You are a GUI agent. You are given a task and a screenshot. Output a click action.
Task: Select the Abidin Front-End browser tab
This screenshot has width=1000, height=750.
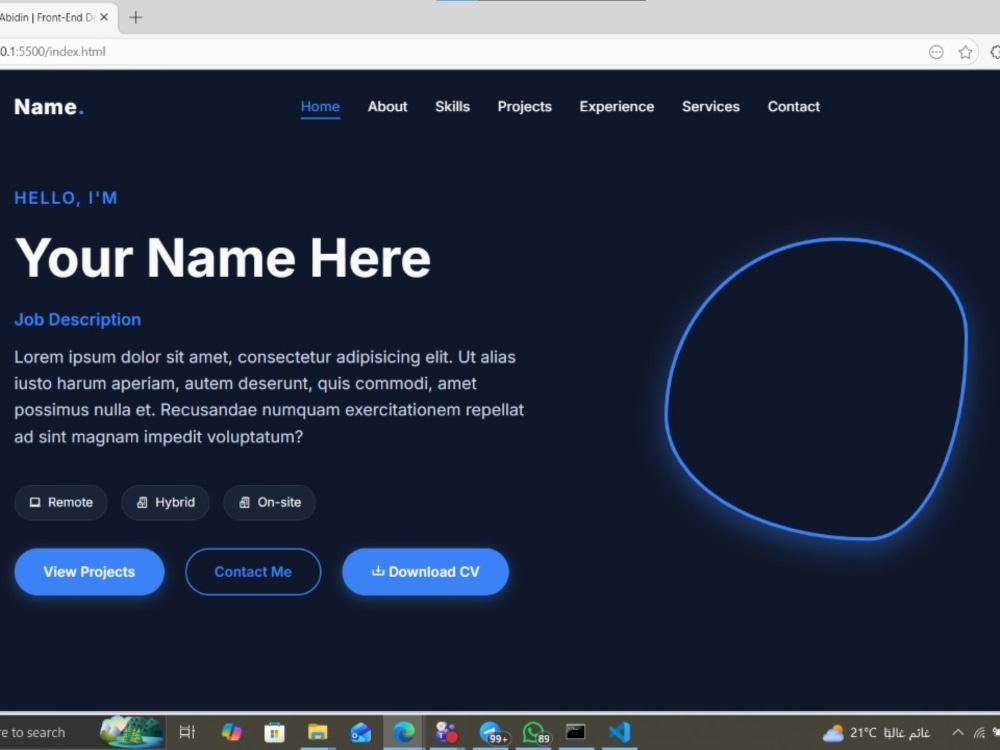click(57, 17)
